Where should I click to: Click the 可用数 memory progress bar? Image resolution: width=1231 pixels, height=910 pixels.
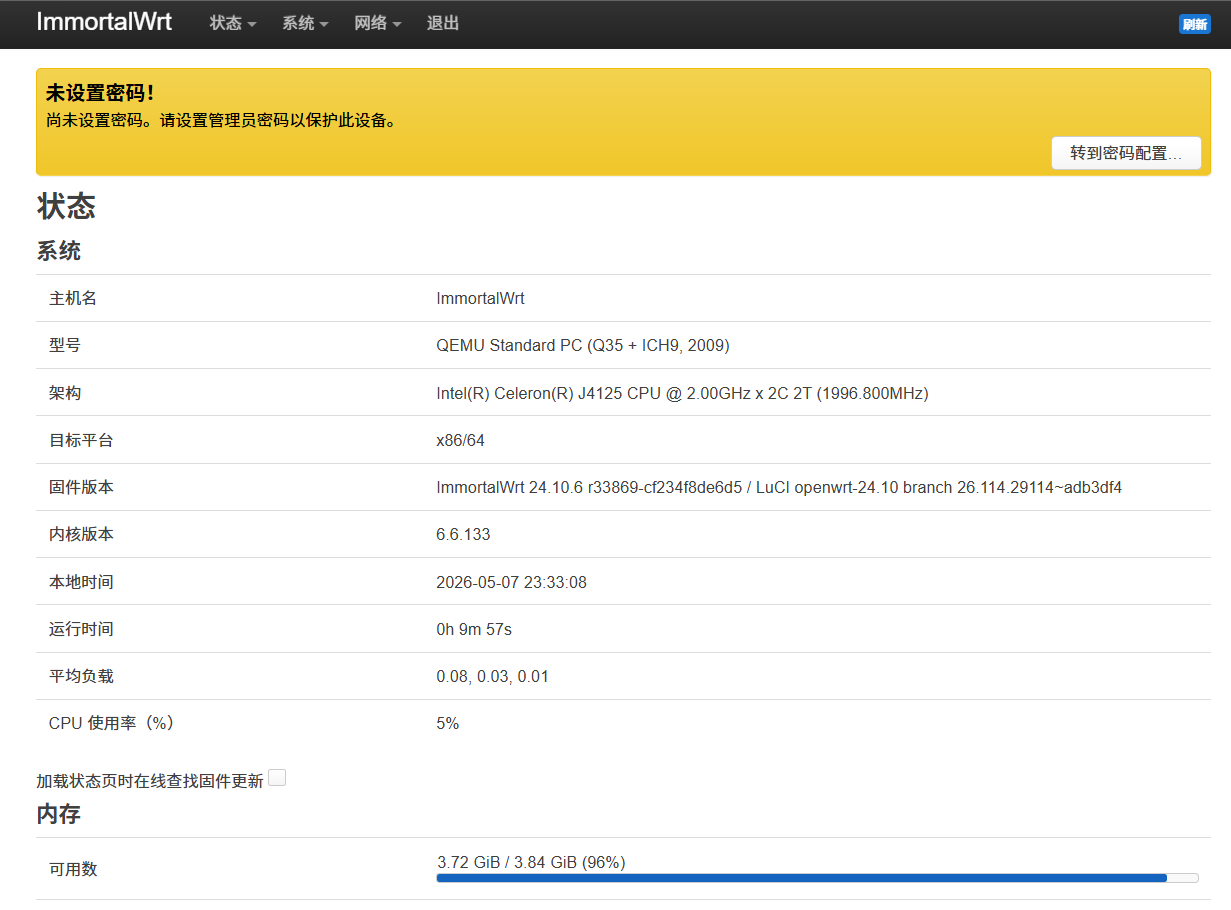tap(817, 878)
